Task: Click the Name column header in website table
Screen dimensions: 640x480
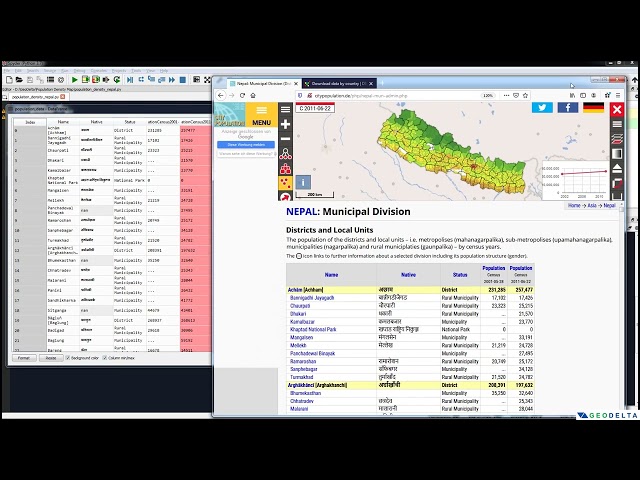Action: pos(331,275)
